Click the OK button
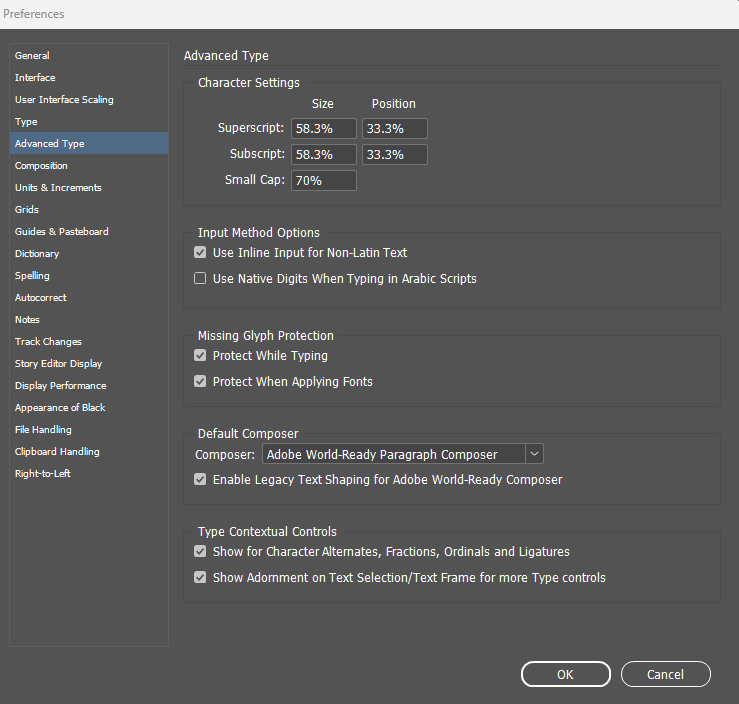The height and width of the screenshot is (704, 739). click(x=565, y=675)
